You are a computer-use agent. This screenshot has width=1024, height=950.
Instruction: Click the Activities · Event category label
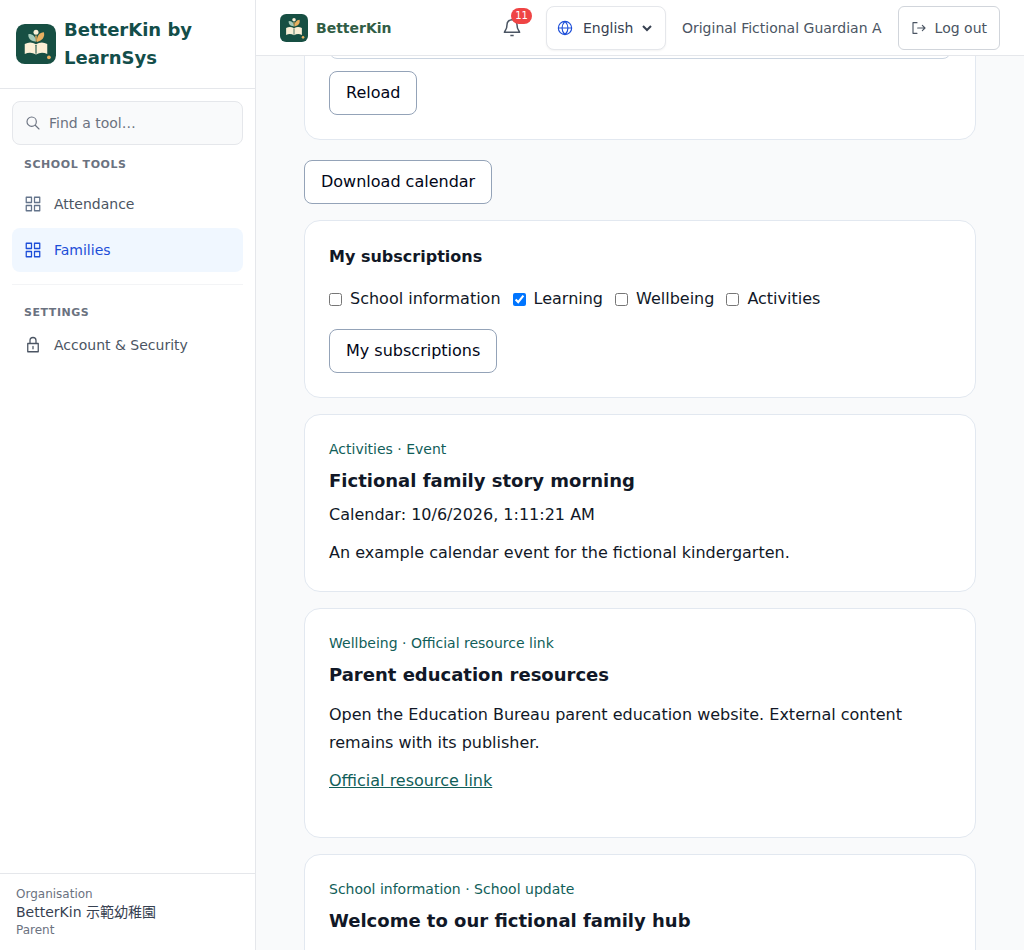click(x=388, y=449)
